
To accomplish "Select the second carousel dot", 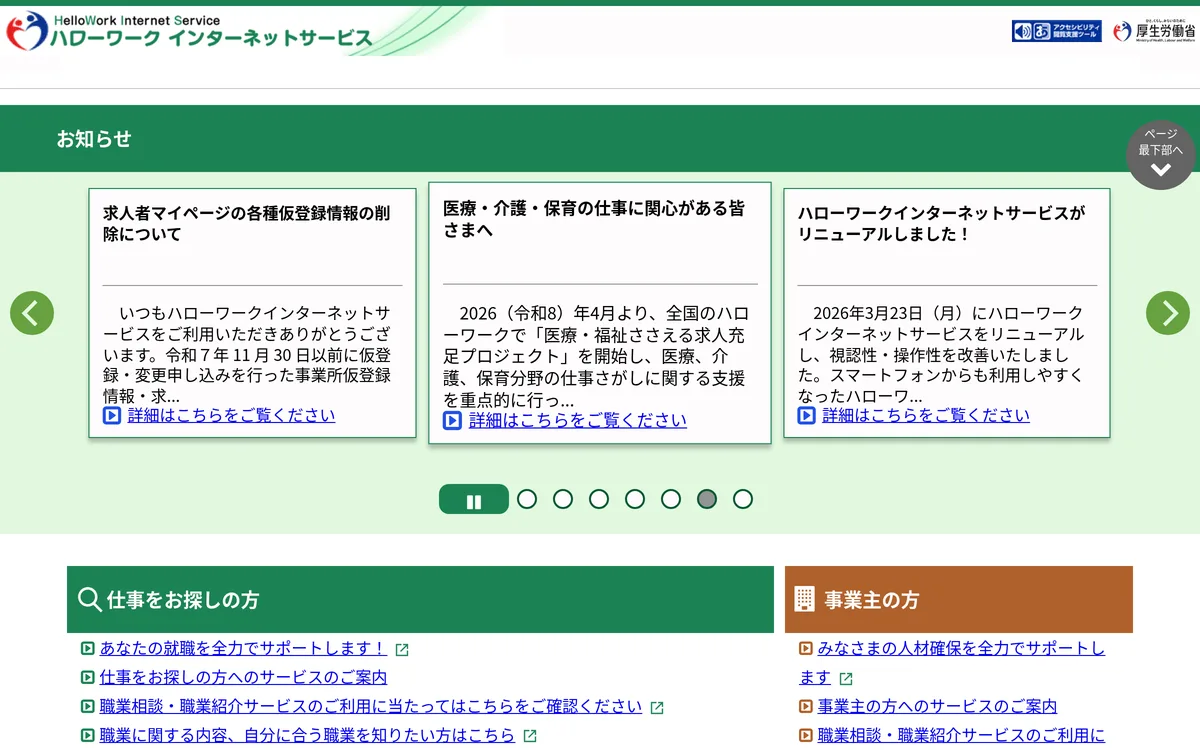I will pyautogui.click(x=563, y=499).
